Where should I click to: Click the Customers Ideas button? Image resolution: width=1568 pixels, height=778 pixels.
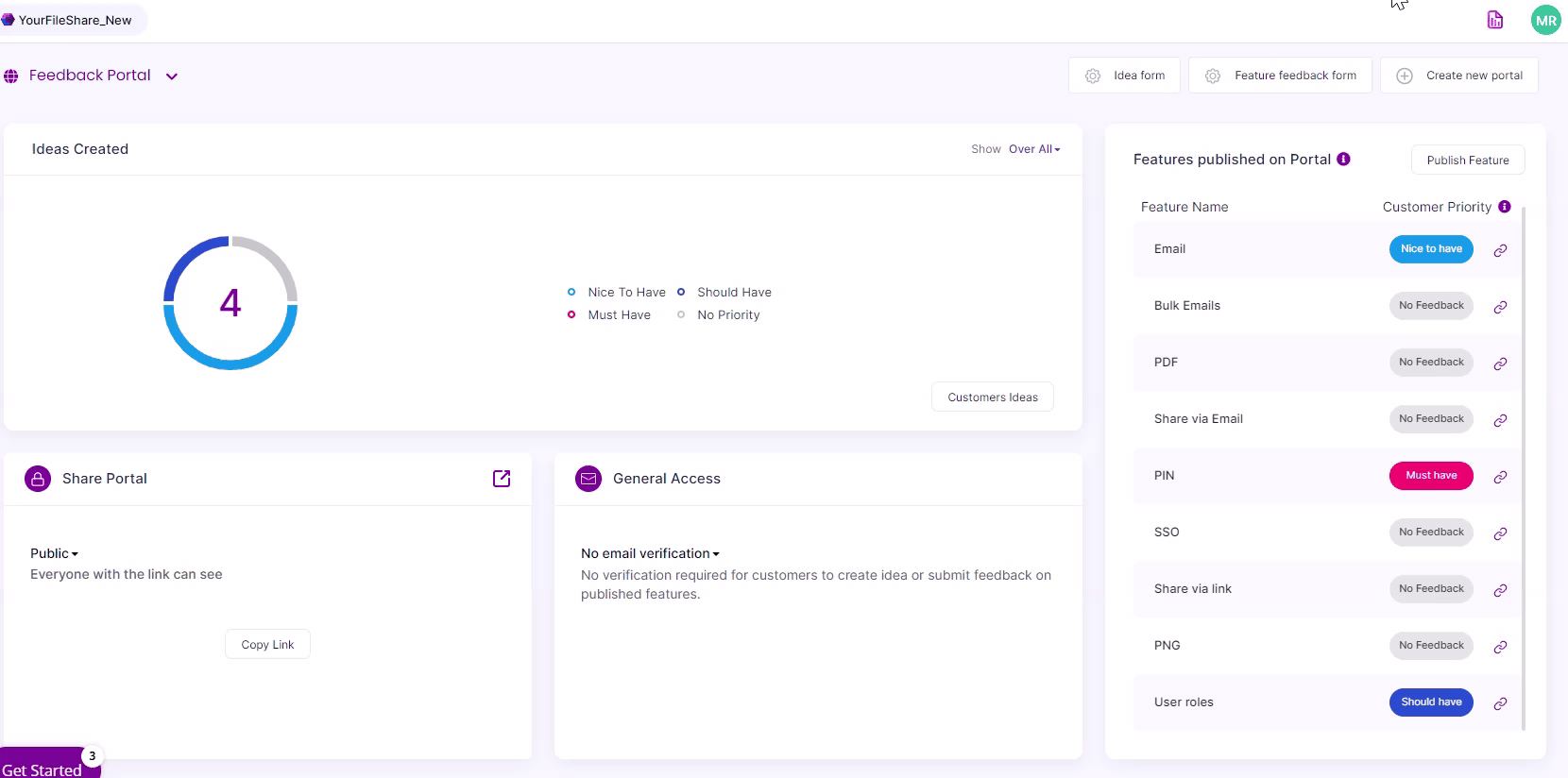click(x=993, y=397)
